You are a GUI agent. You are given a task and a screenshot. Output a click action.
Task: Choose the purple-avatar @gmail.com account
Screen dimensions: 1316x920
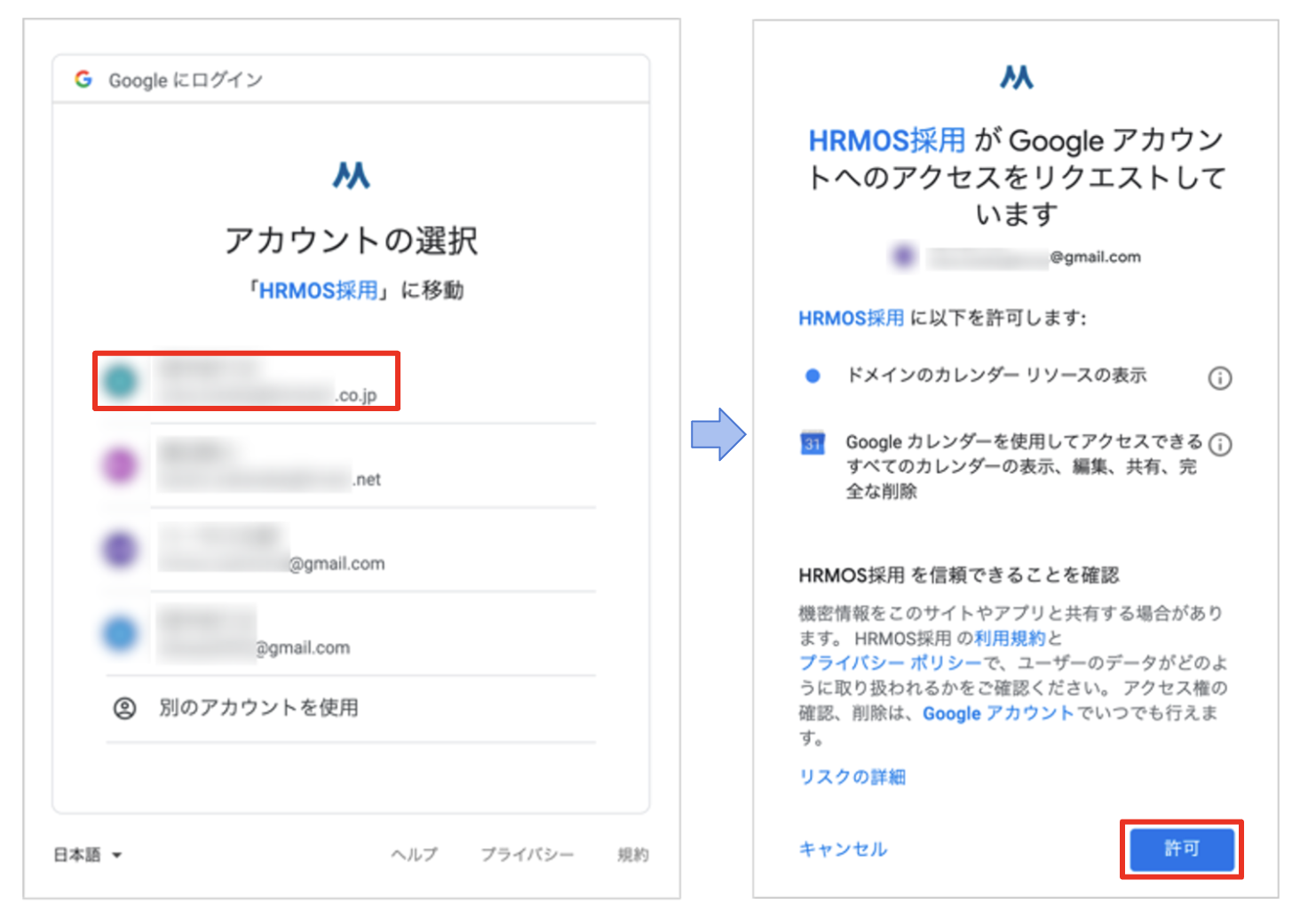(350, 549)
